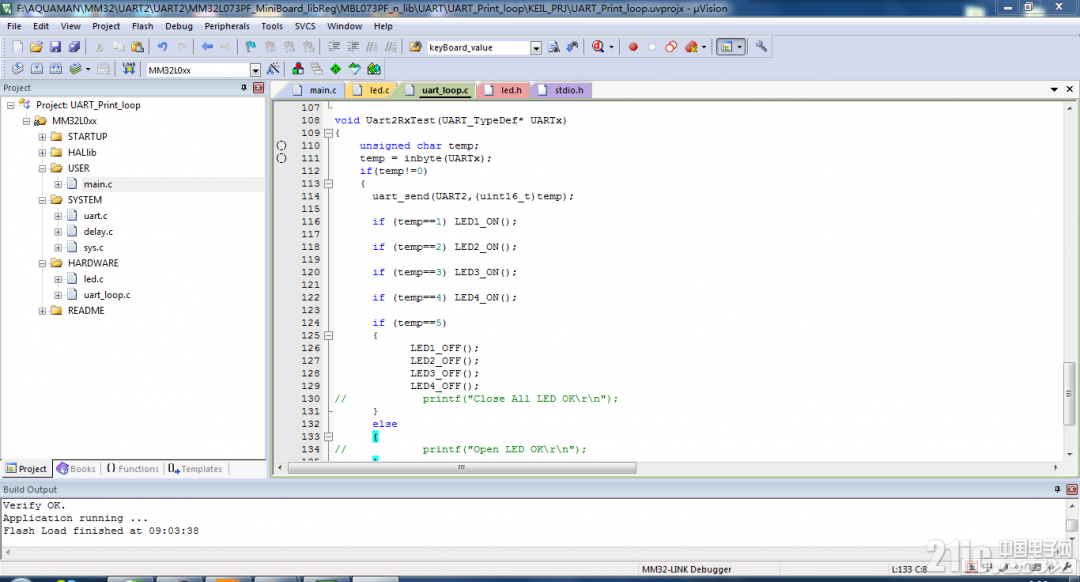
Task: Expand the README folder
Action: [x=42, y=311]
